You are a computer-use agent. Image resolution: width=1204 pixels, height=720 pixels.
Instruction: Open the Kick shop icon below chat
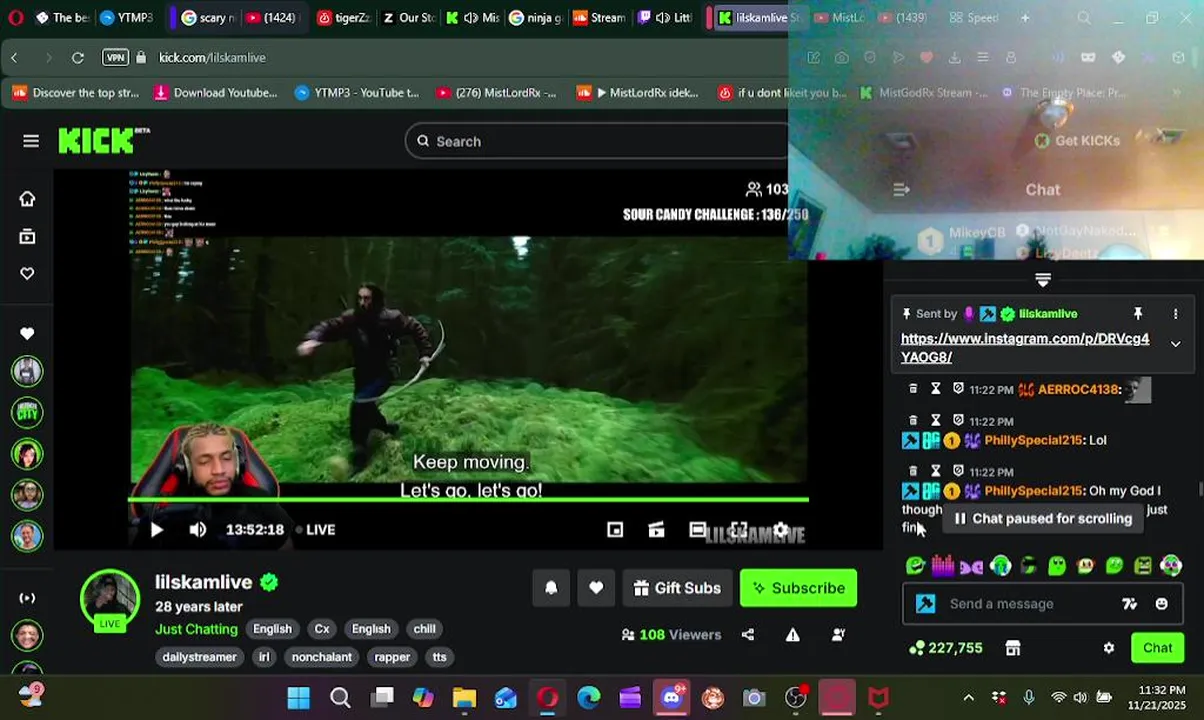pos(1013,648)
